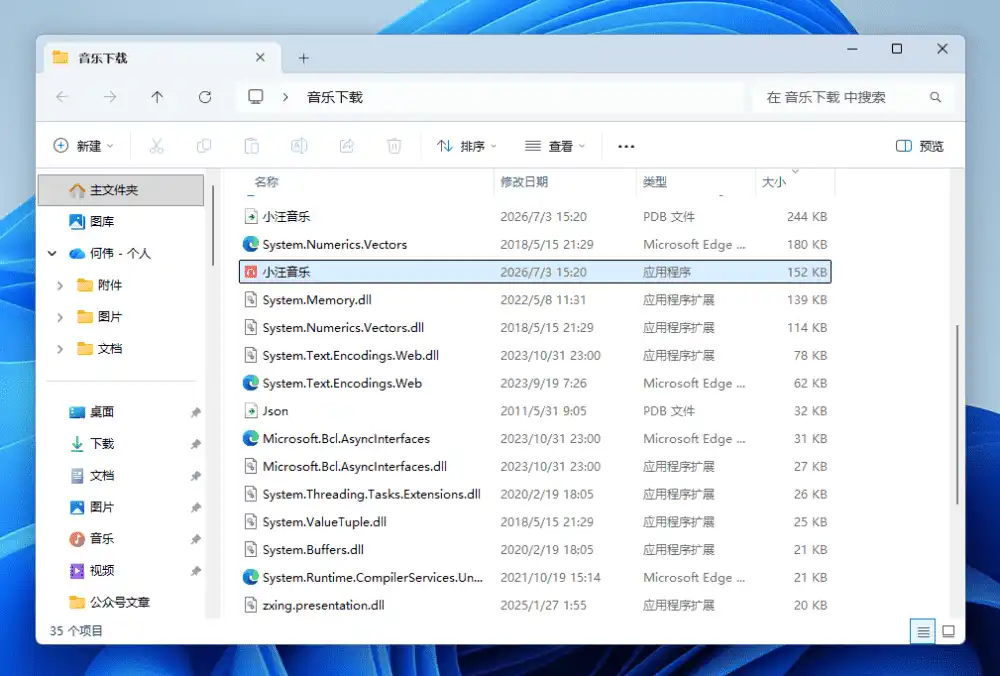Click the Delete trash icon
Screen dimensions: 1000x676
394,146
